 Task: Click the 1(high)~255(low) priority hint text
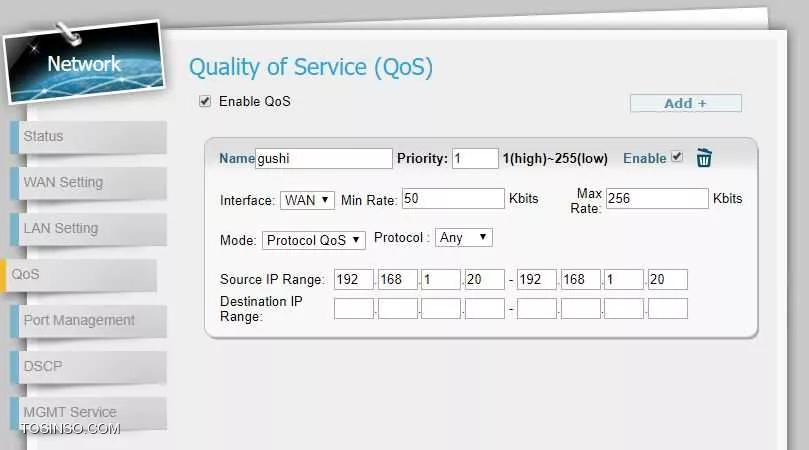[x=555, y=158]
